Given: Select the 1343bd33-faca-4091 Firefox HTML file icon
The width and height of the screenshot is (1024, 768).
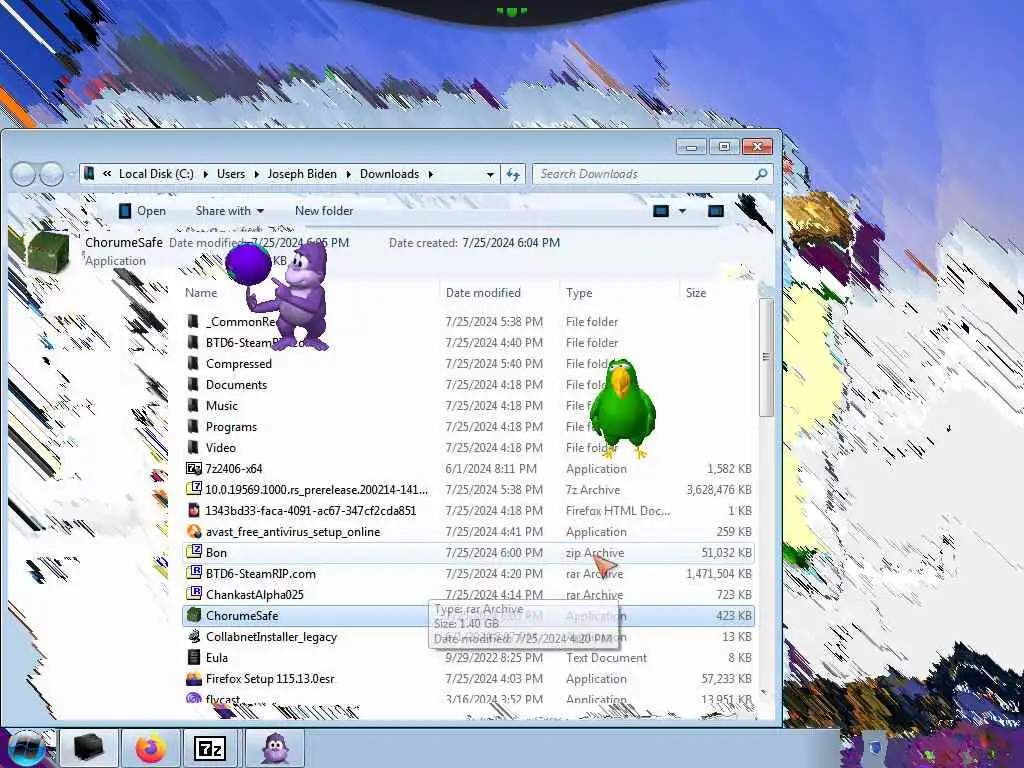Looking at the screenshot, I should click(194, 510).
